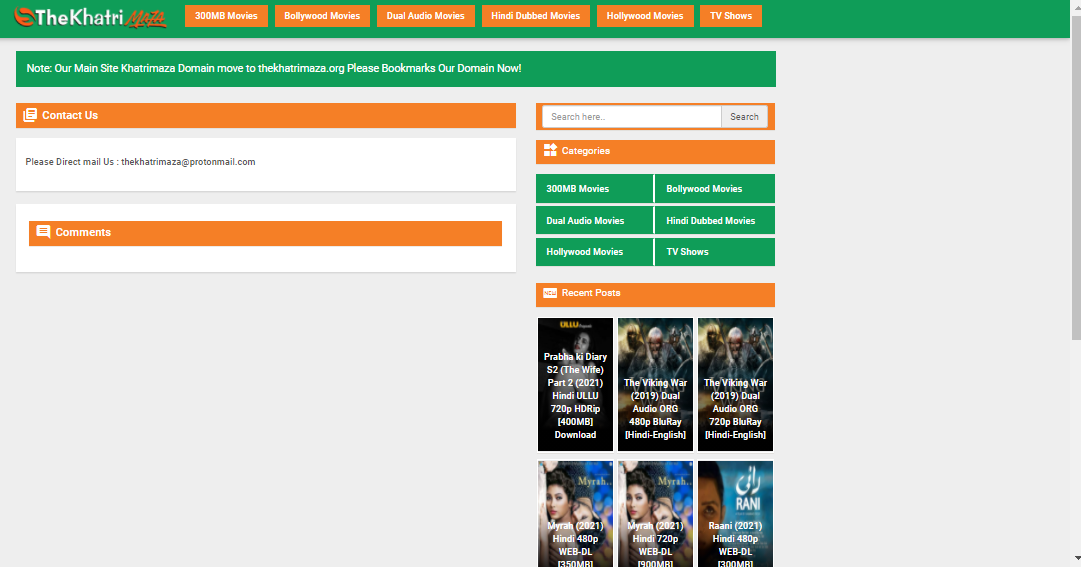The width and height of the screenshot is (1081, 567).
Task: Open Hollywood Movies category in sidebar
Action: [594, 252]
